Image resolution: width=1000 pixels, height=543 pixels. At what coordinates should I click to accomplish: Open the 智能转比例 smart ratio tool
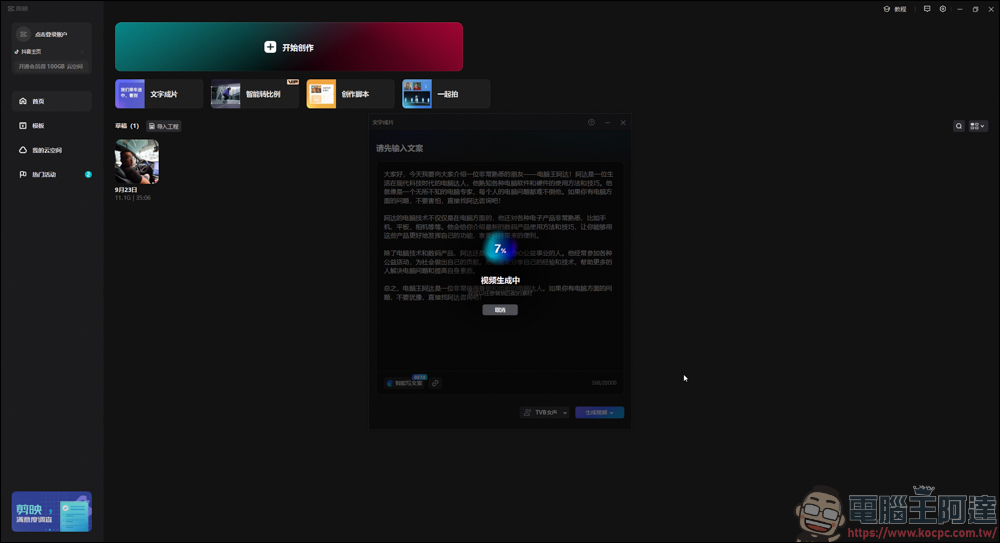[x=255, y=94]
